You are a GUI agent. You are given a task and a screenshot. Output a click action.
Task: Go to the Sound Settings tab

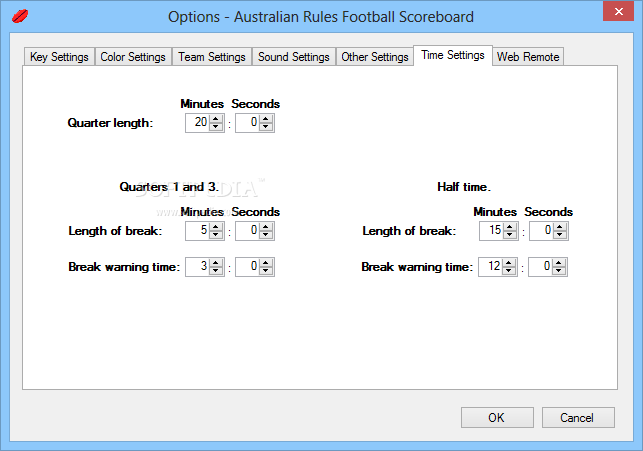tap(293, 57)
